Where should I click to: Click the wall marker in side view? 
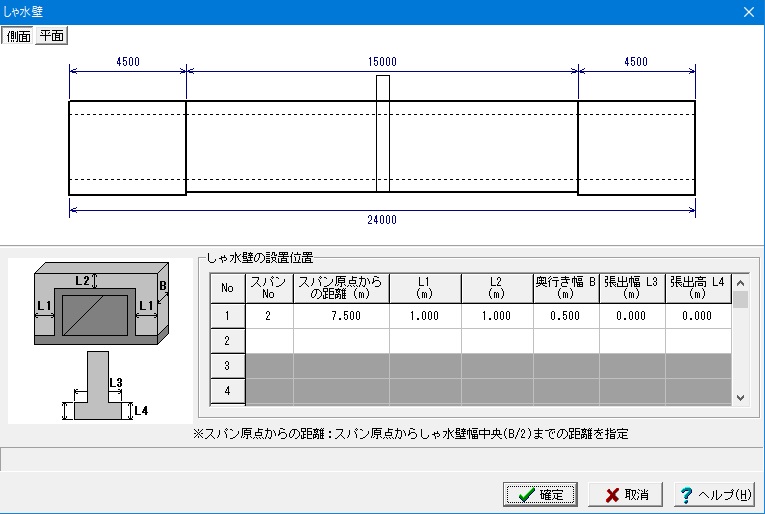(x=382, y=133)
